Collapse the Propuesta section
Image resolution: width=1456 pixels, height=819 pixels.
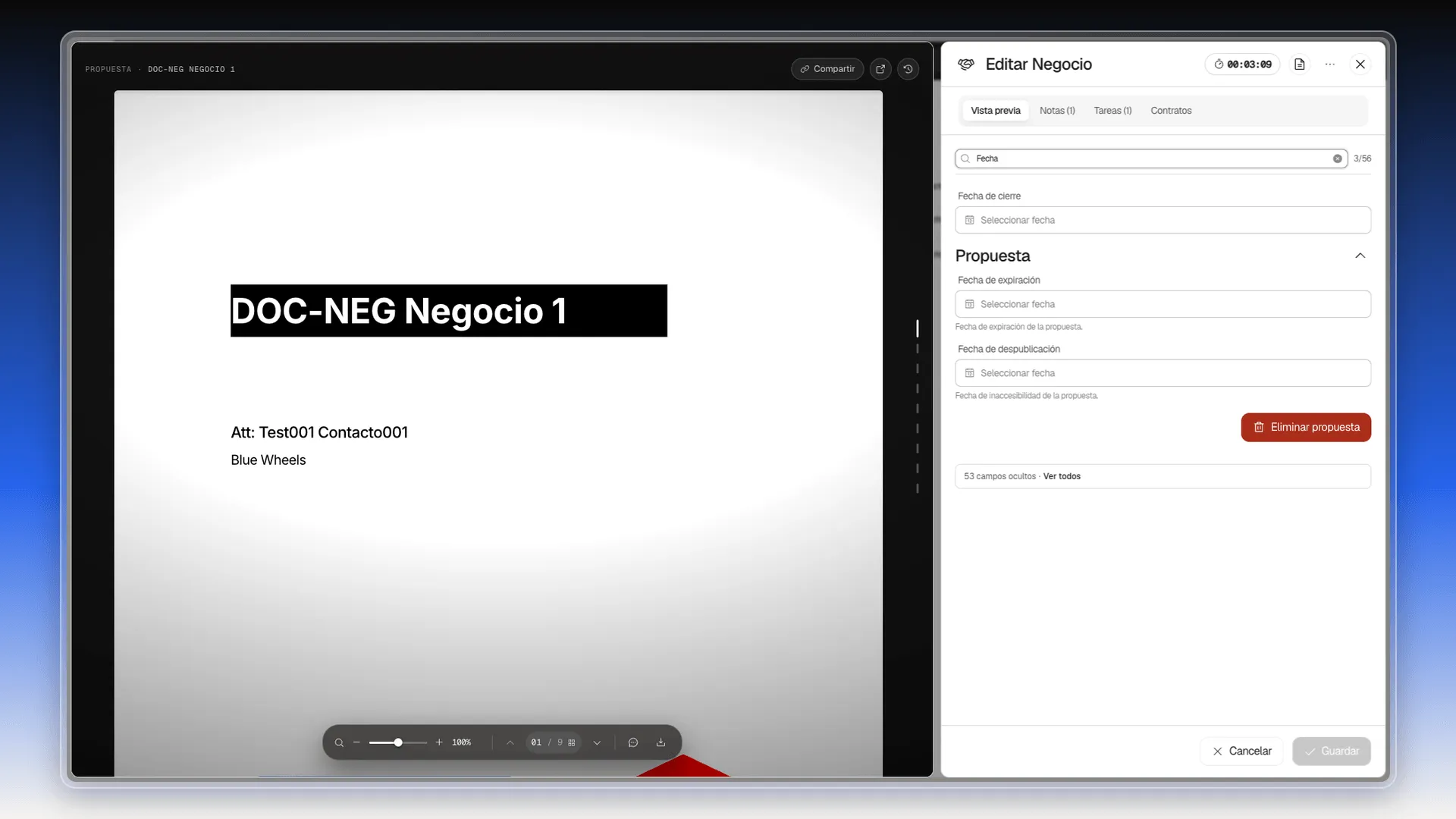pos(1360,256)
